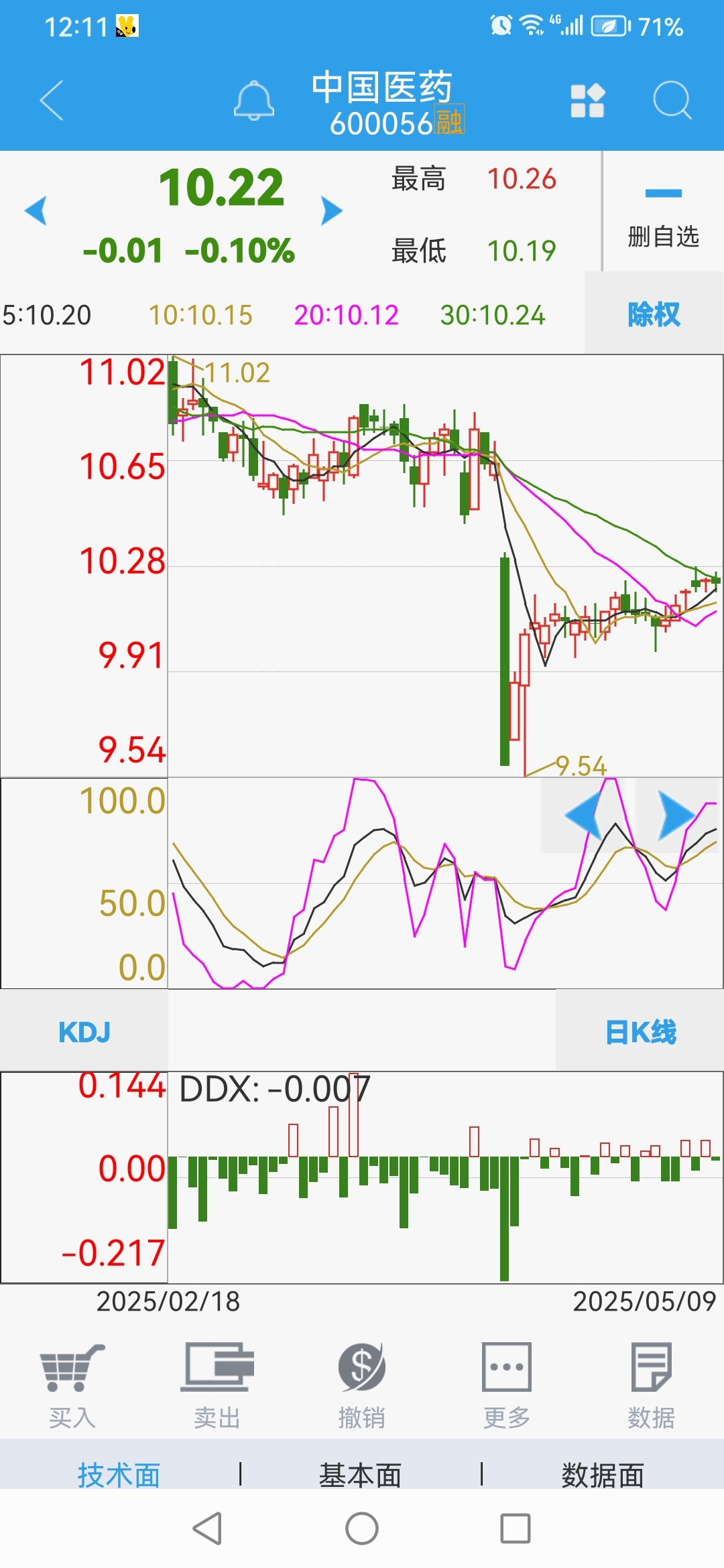The height and width of the screenshot is (1568, 724).
Task: Tap the -0.01 price change value
Action: click(x=123, y=251)
